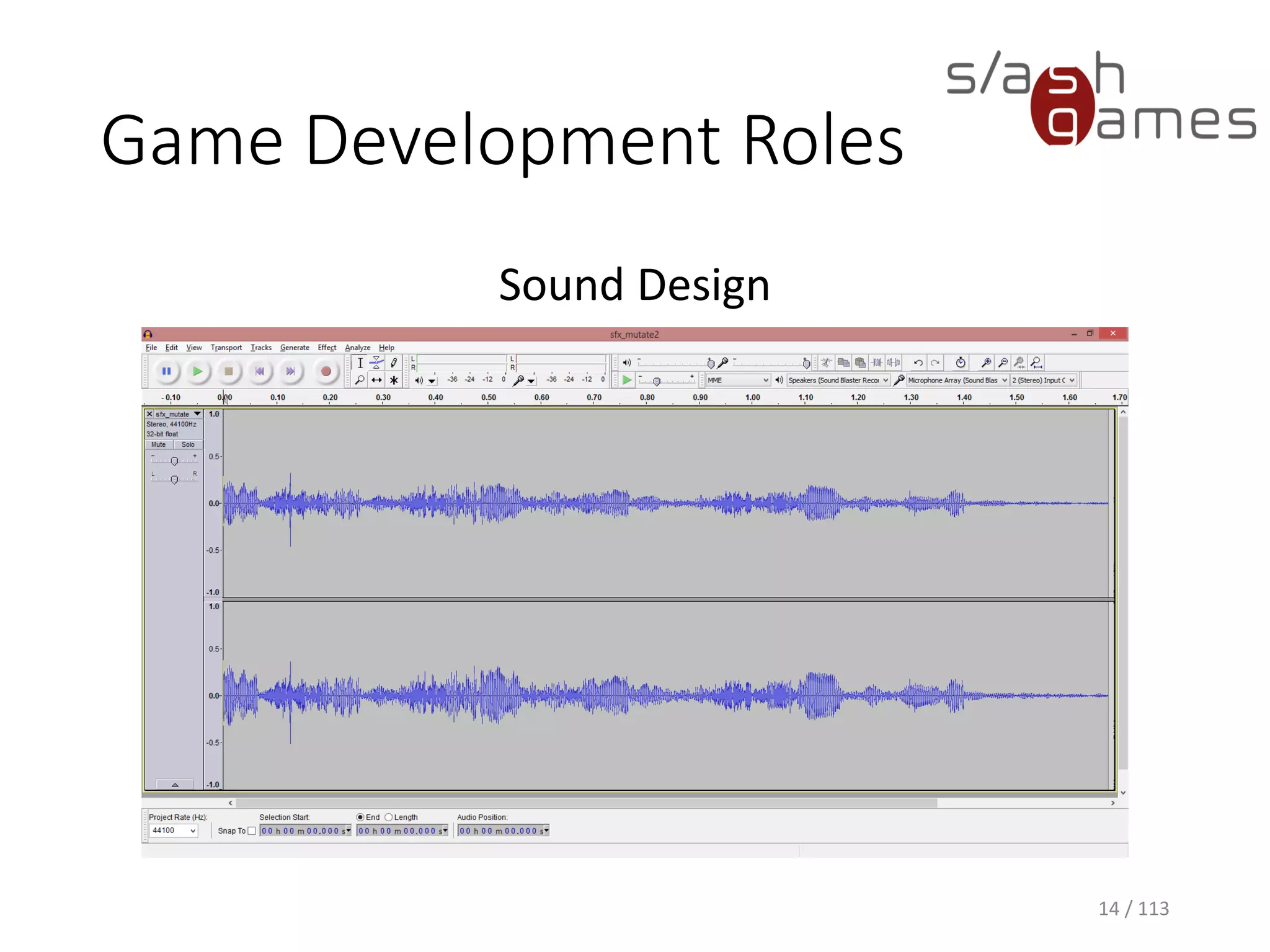Open the Help menu
This screenshot has width=1270, height=952.
[386, 348]
